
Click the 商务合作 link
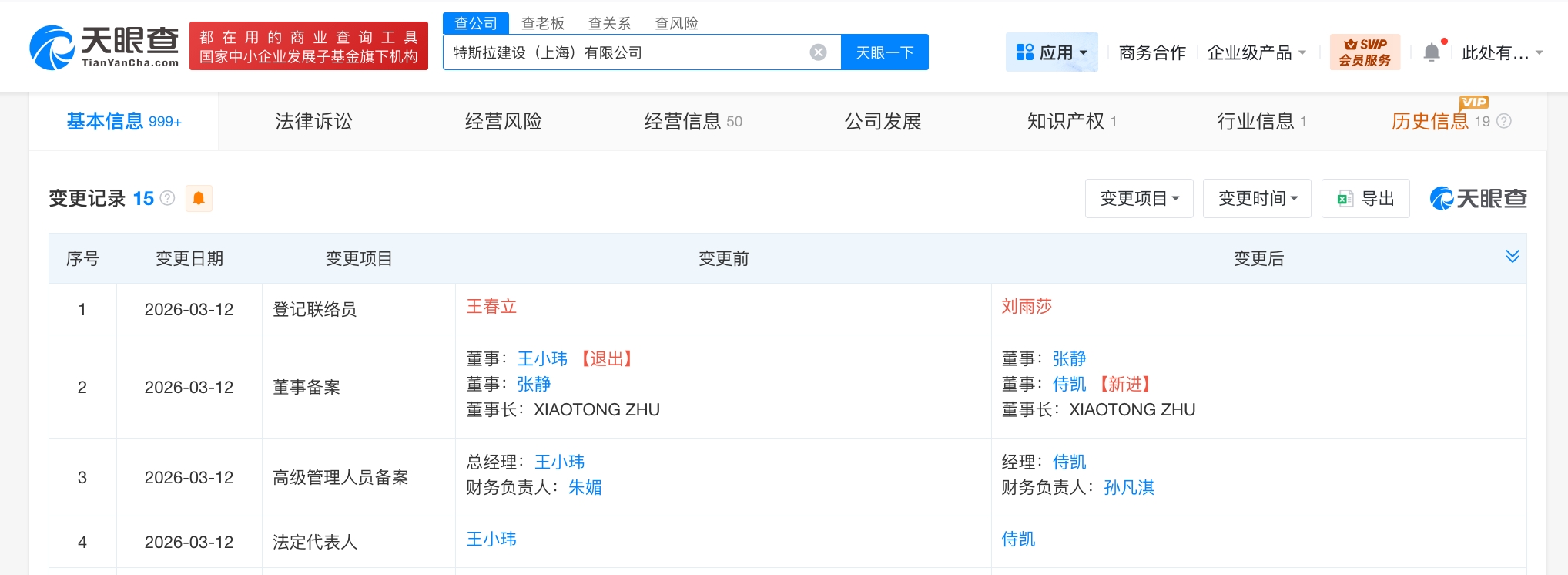pos(1151,52)
